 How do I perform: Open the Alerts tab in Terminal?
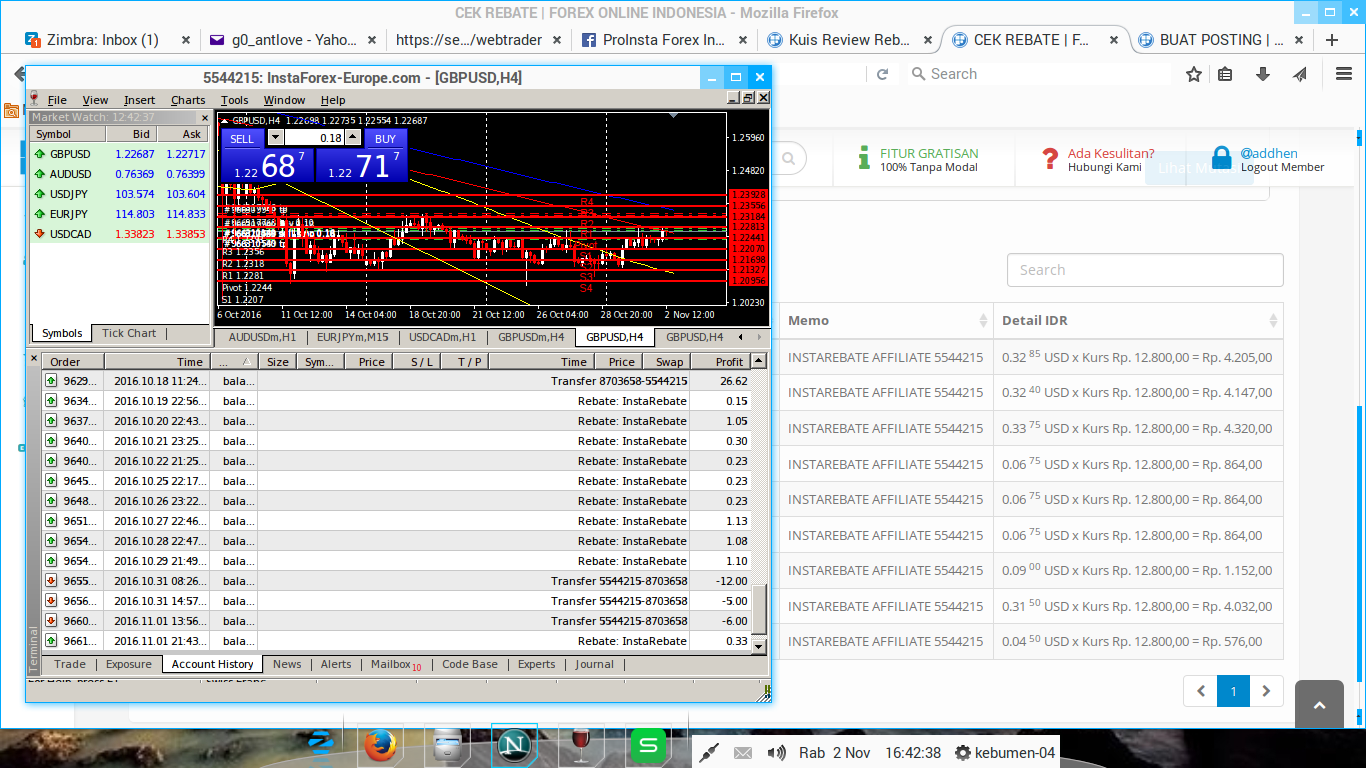click(336, 664)
